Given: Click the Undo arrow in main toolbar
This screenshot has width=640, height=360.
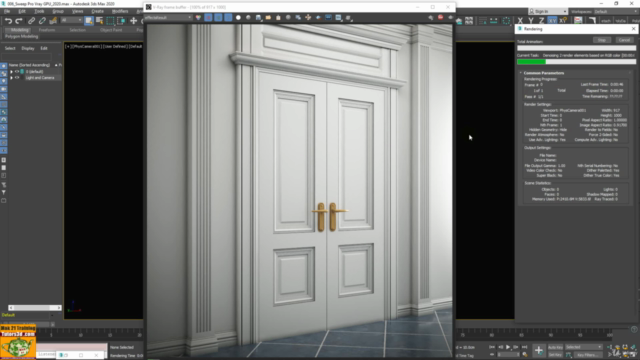Looking at the screenshot, I should tap(8, 20).
